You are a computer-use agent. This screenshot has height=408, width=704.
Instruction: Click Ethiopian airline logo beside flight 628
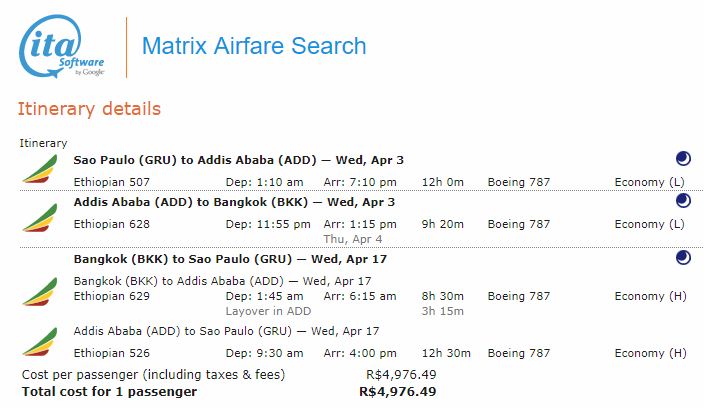pos(40,218)
